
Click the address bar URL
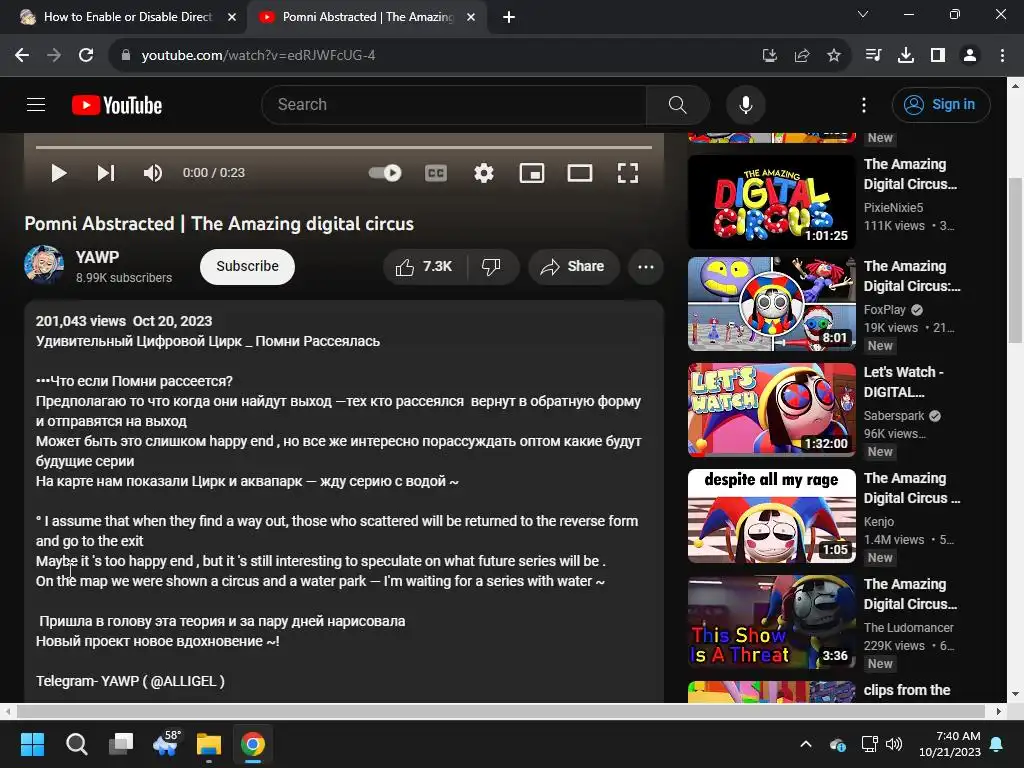click(x=258, y=56)
